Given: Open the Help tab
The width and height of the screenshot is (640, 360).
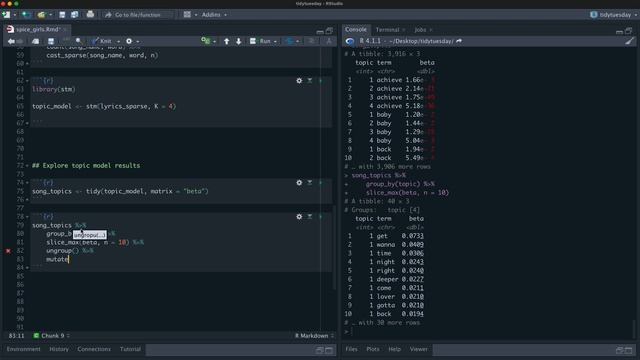Looking at the screenshot, I should click(x=394, y=349).
